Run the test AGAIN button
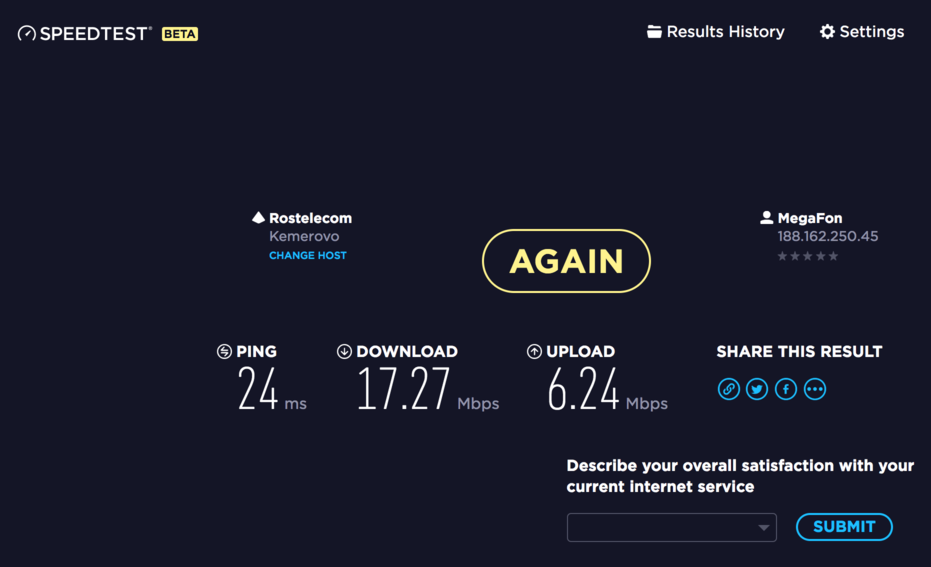This screenshot has height=567, width=931. tap(566, 261)
